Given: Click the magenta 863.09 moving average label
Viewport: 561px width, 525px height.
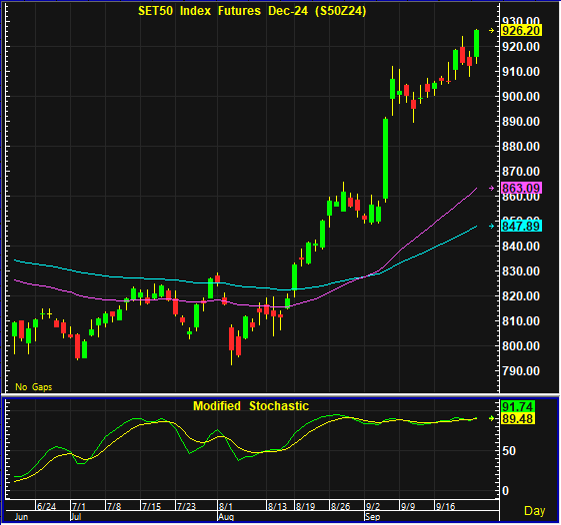Looking at the screenshot, I should pyautogui.click(x=521, y=188).
